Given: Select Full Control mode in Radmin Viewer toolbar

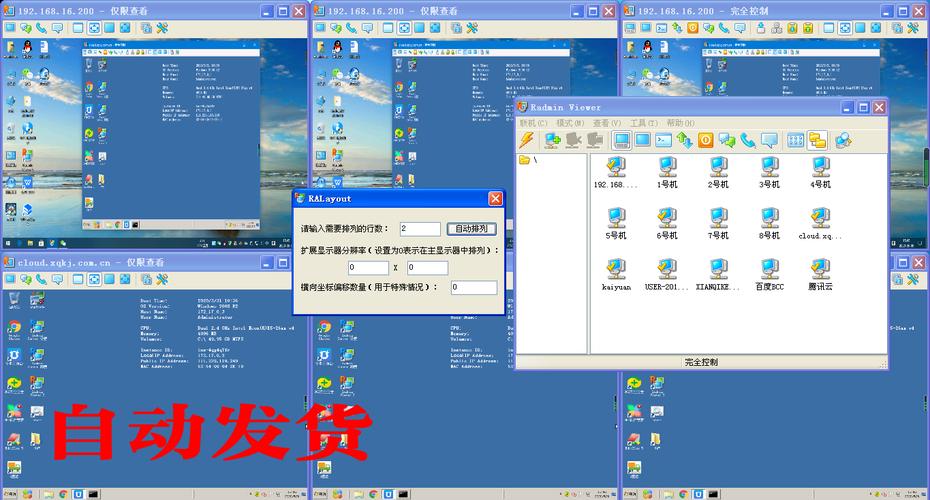Looking at the screenshot, I should [622, 141].
